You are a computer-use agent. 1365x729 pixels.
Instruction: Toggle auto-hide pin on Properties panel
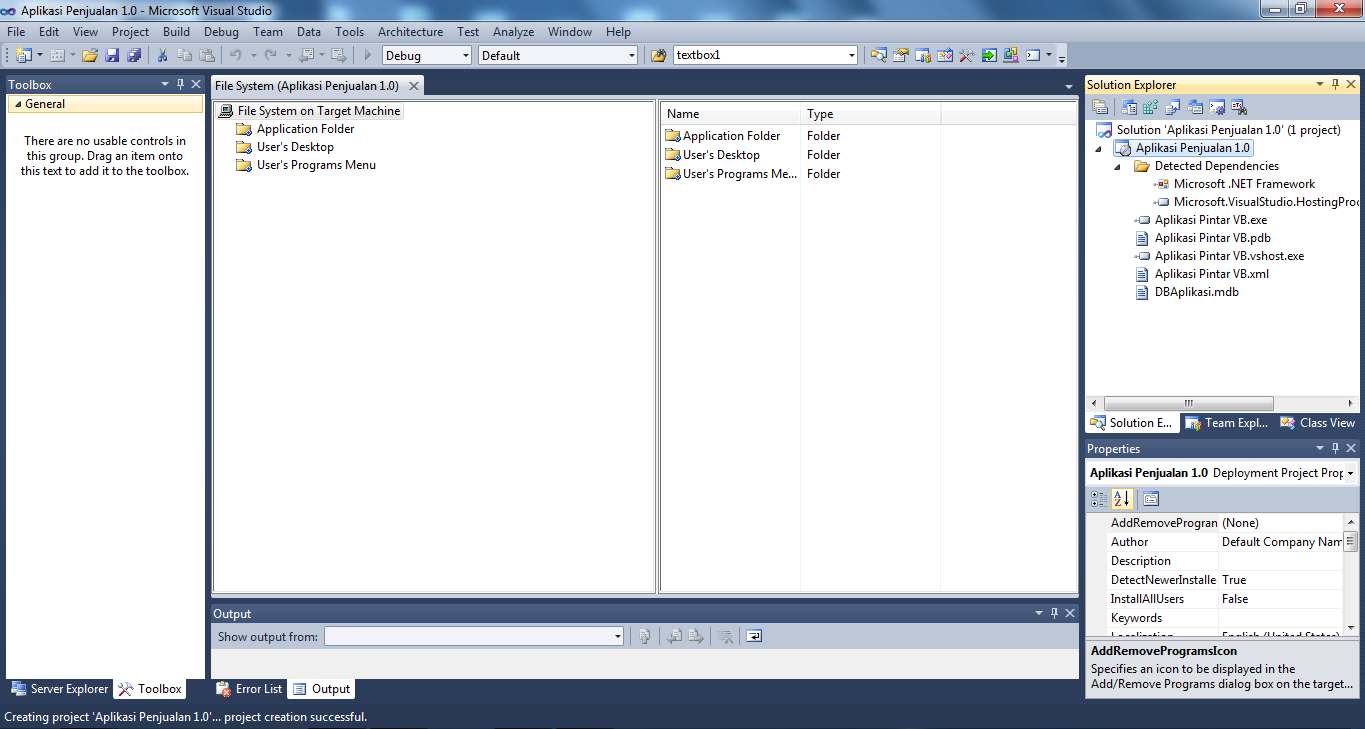tap(1334, 449)
